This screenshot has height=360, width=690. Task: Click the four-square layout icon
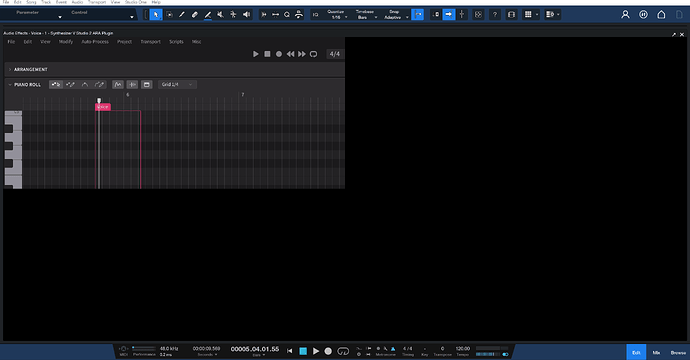[478, 15]
